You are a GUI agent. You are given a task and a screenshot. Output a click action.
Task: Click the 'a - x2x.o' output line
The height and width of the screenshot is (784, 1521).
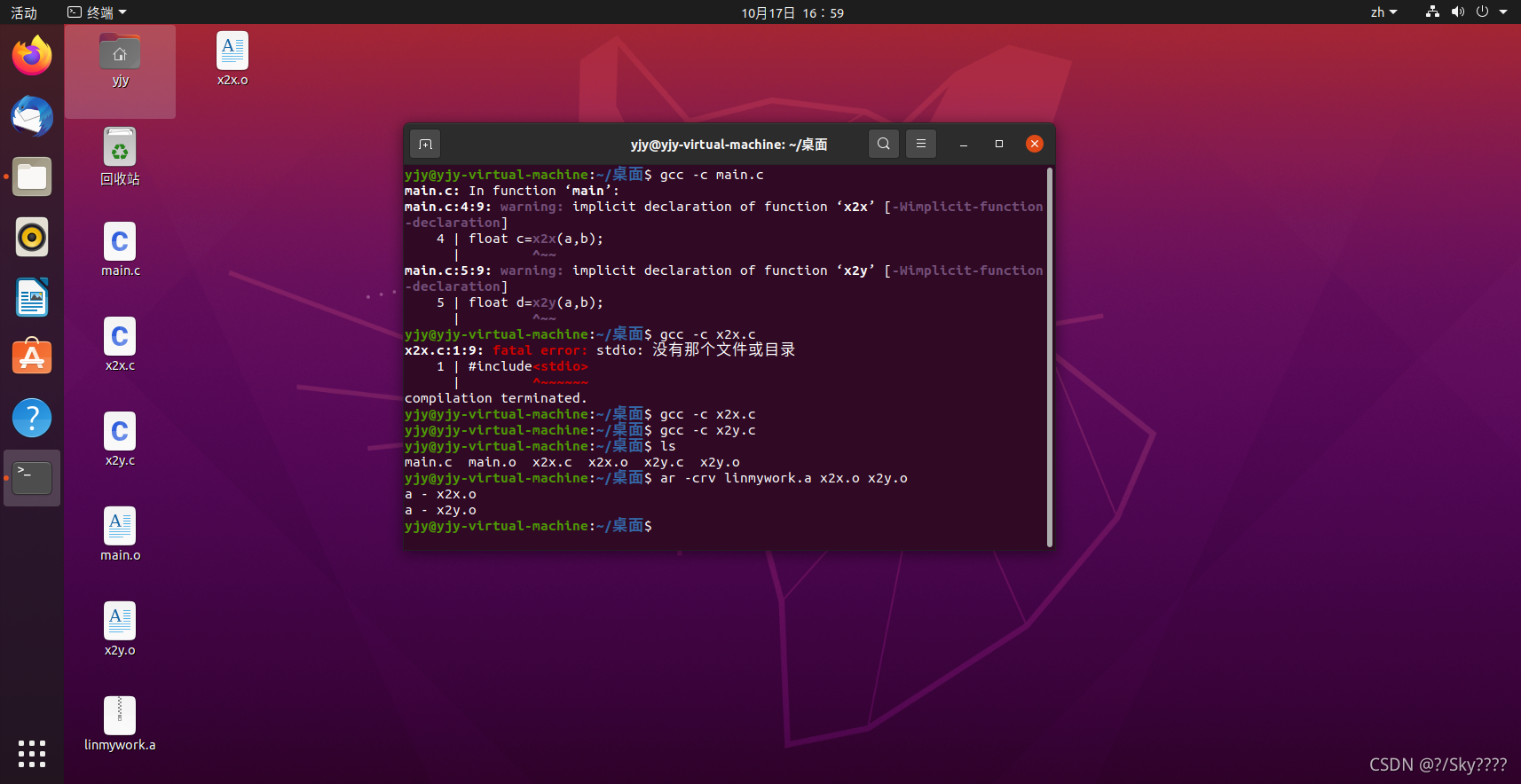(440, 494)
